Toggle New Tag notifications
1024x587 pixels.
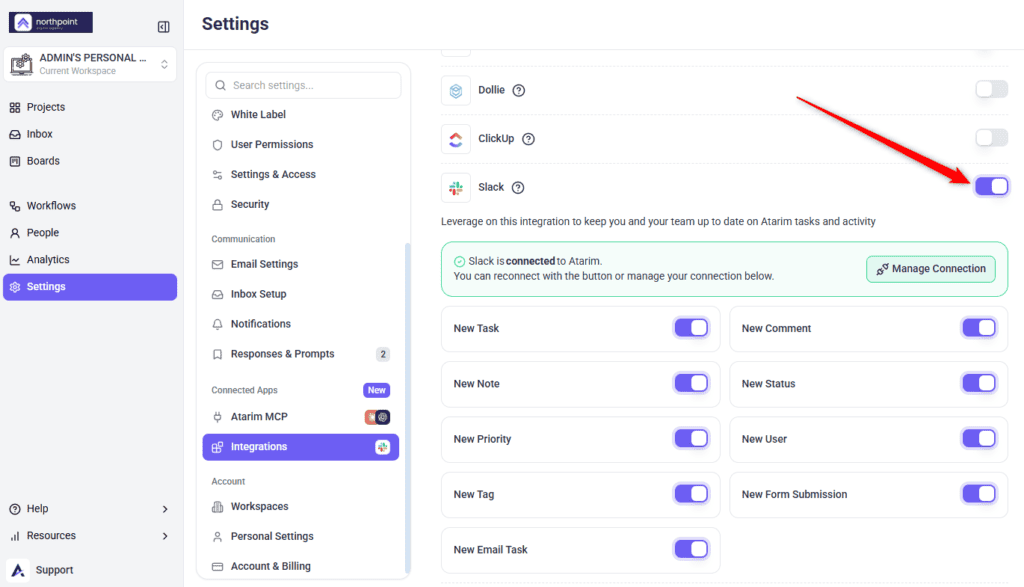click(x=691, y=494)
